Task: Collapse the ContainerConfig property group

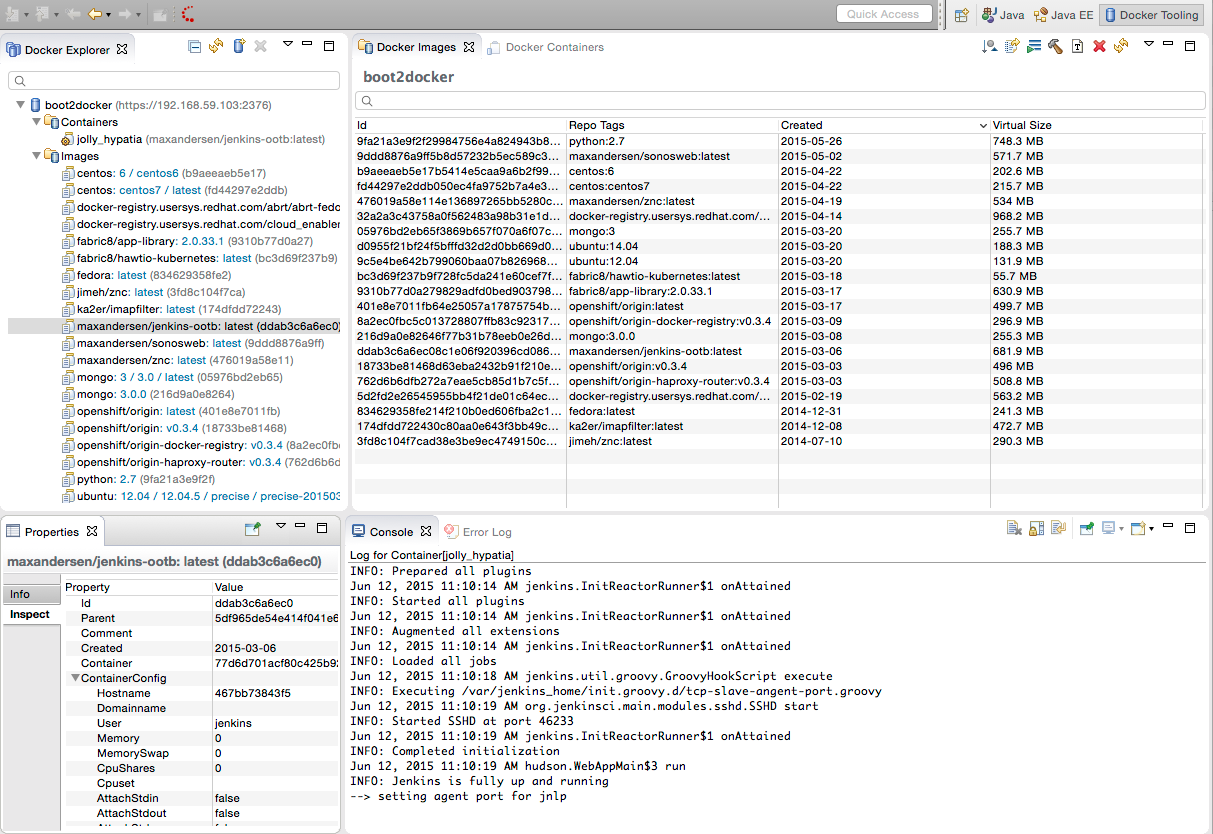Action: pyautogui.click(x=75, y=678)
